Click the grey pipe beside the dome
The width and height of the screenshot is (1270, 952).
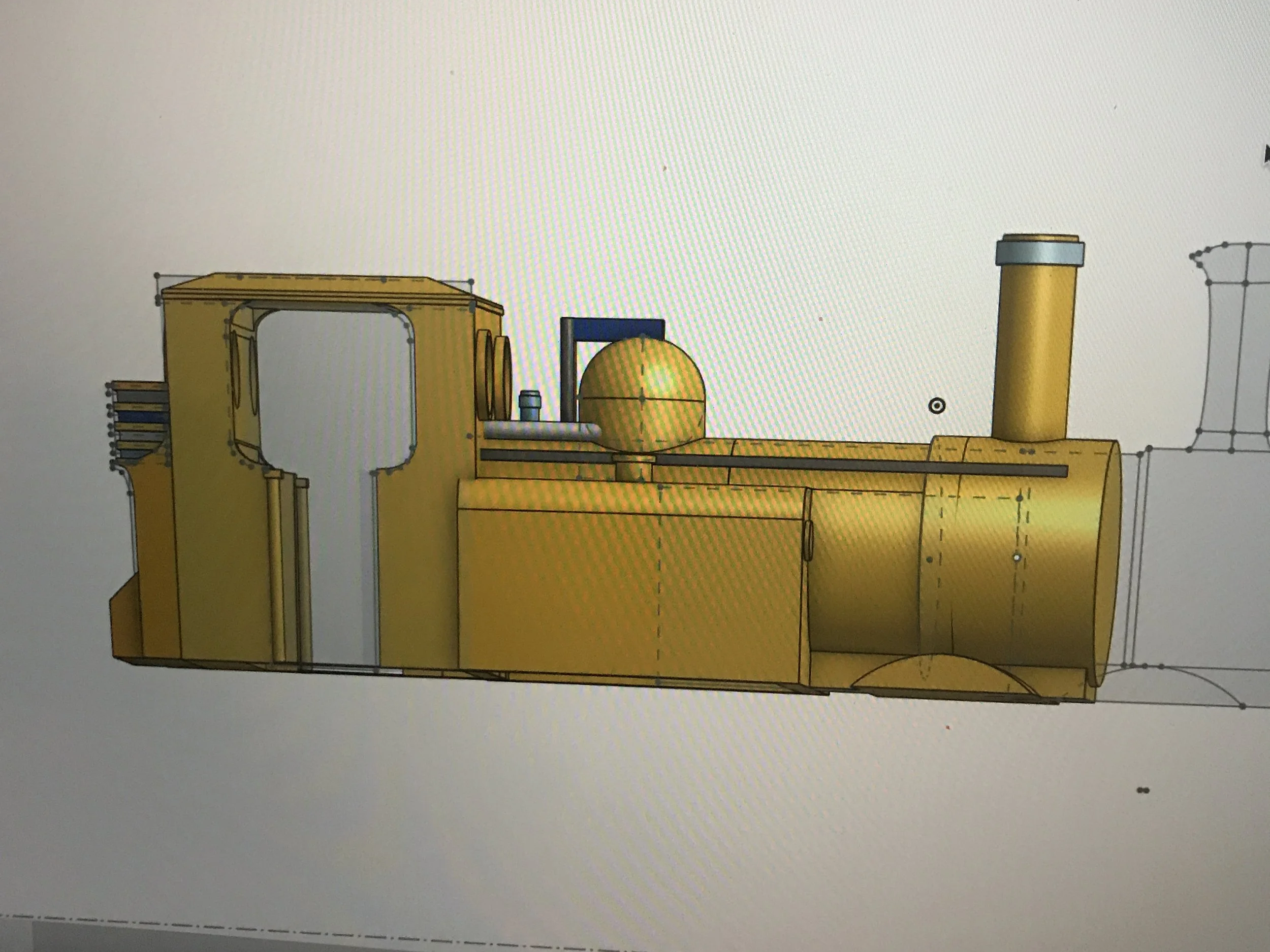pos(542,431)
